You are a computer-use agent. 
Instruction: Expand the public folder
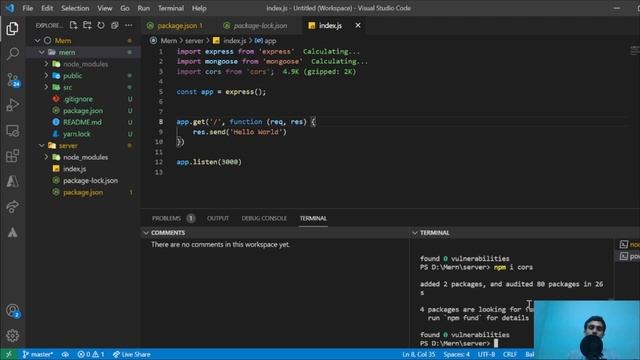(x=46, y=76)
